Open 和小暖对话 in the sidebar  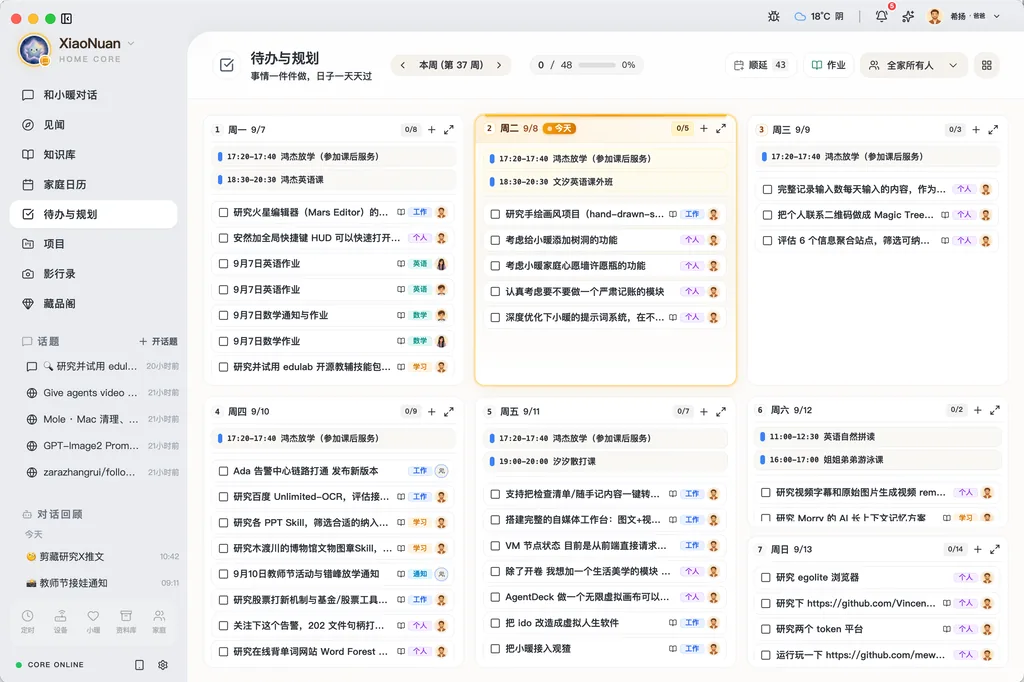tap(93, 95)
